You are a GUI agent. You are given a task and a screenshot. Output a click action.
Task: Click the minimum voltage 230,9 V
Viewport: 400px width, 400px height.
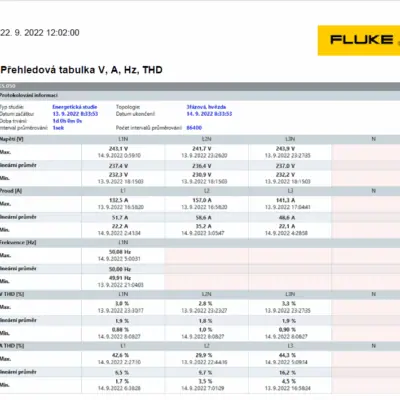202,175
